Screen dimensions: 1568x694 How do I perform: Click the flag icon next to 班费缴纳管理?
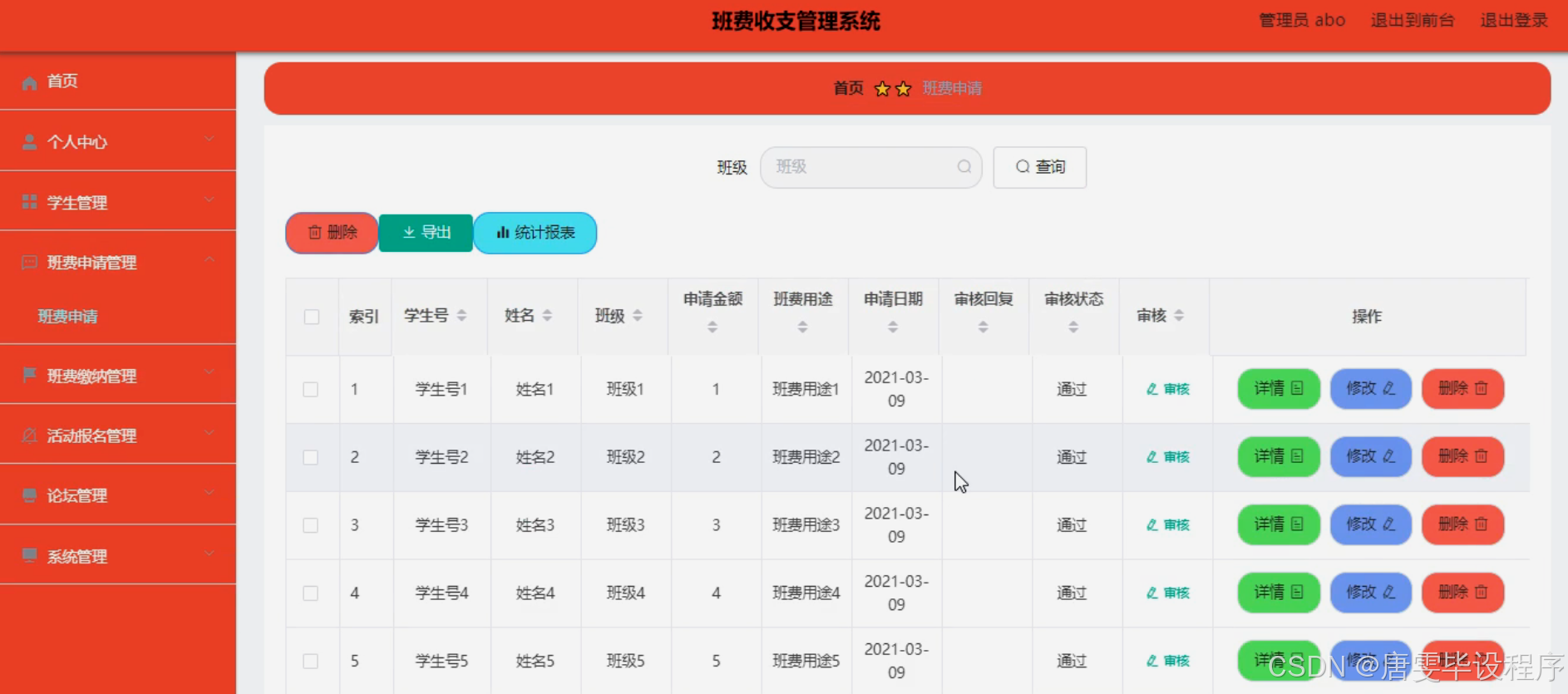point(29,375)
